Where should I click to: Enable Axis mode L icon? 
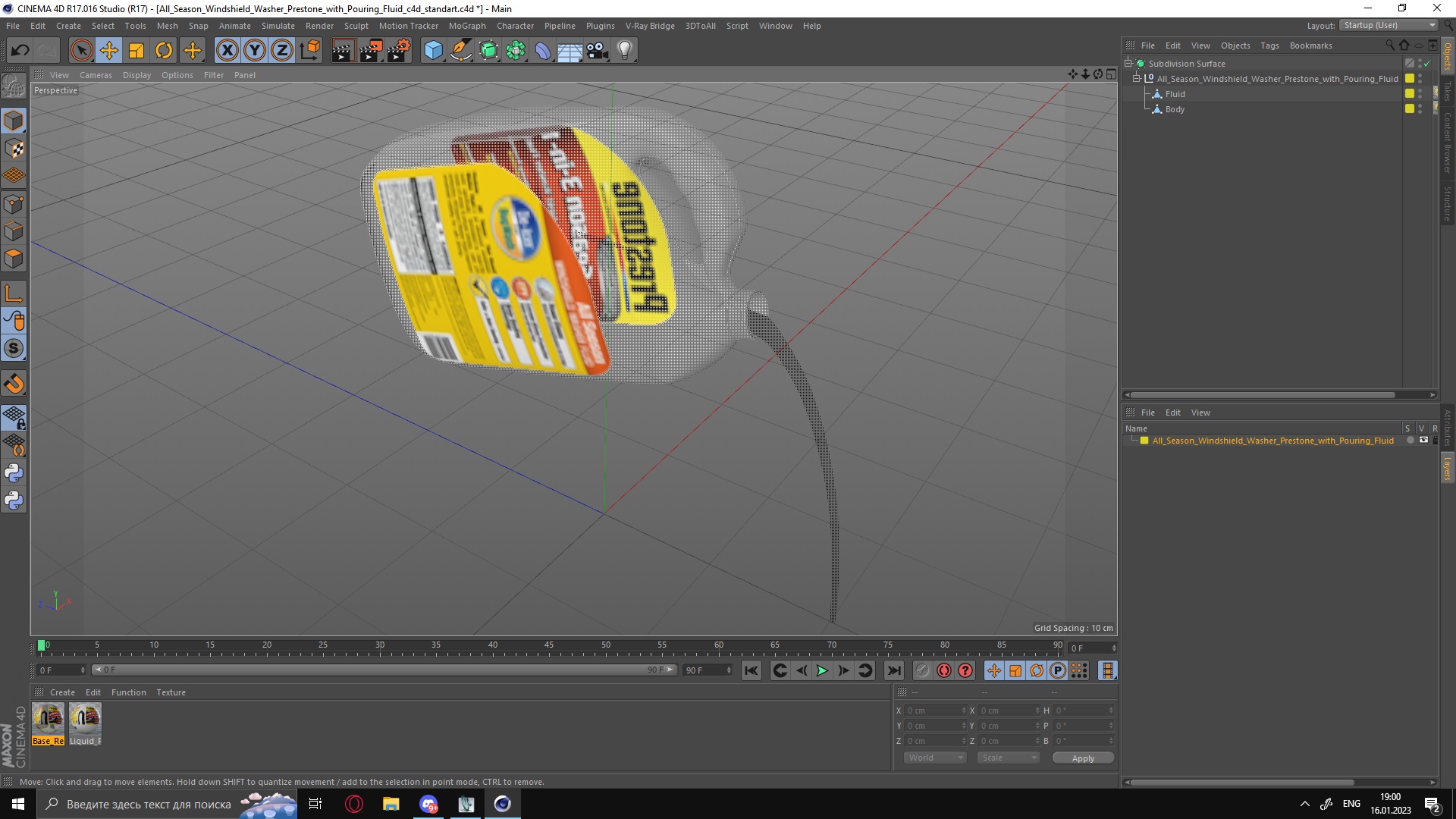tap(14, 293)
